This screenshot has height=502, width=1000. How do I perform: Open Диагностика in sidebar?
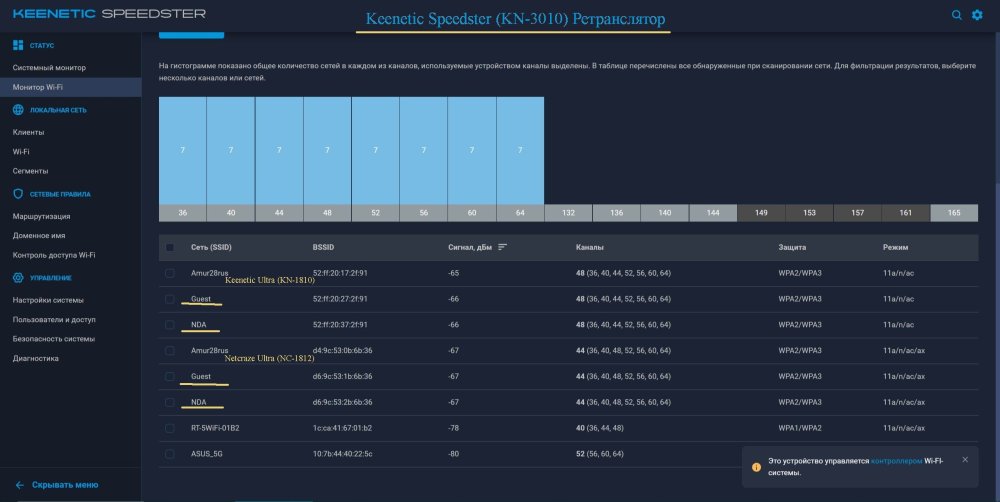[x=35, y=358]
